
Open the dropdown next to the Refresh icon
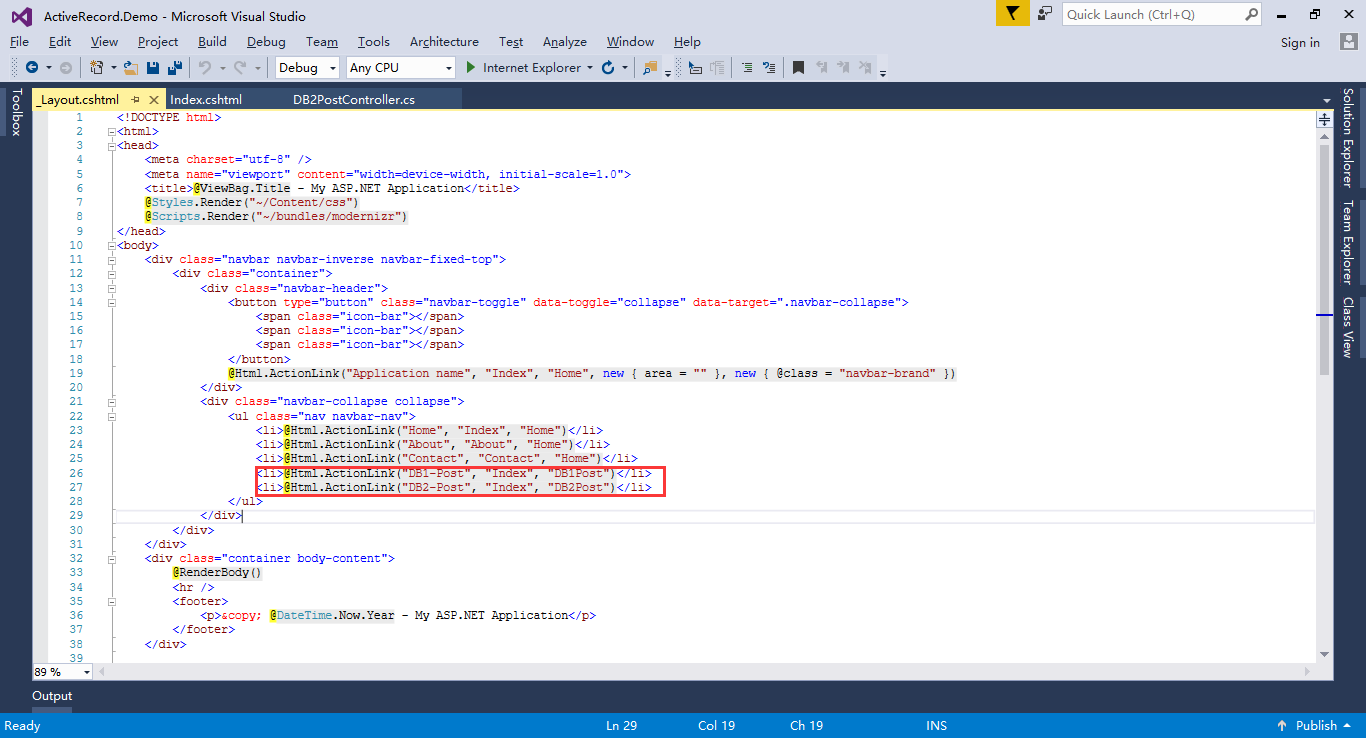625,68
